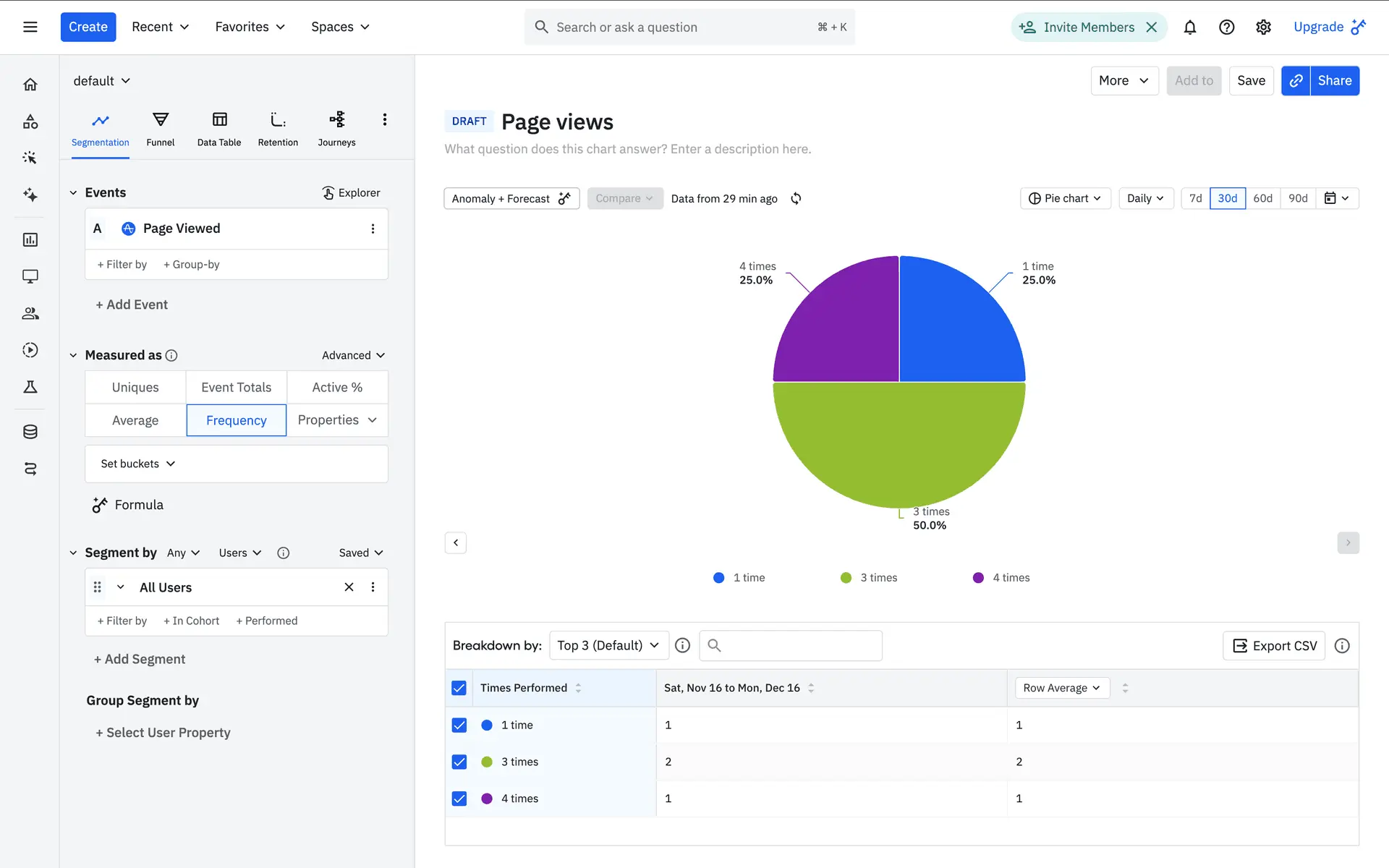Click the help question mark icon

1226,27
